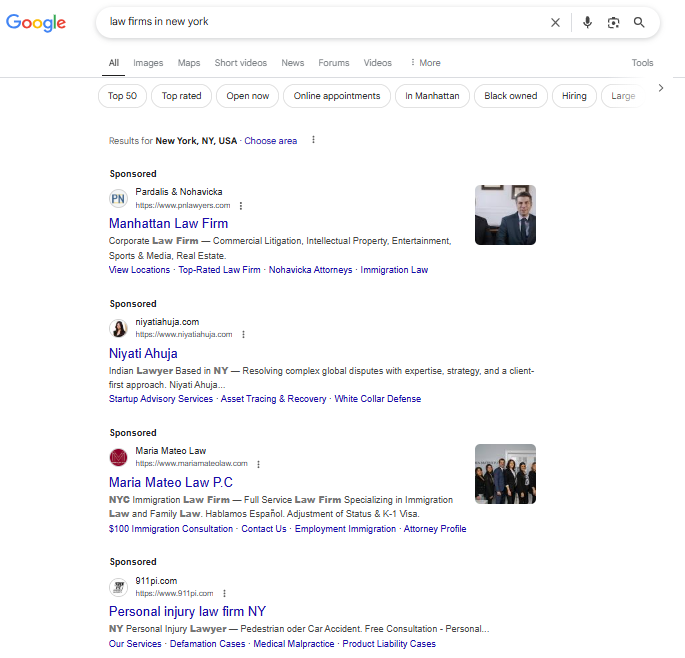Switch to the Maps tab
Screen dimensions: 685x658
pyautogui.click(x=189, y=63)
